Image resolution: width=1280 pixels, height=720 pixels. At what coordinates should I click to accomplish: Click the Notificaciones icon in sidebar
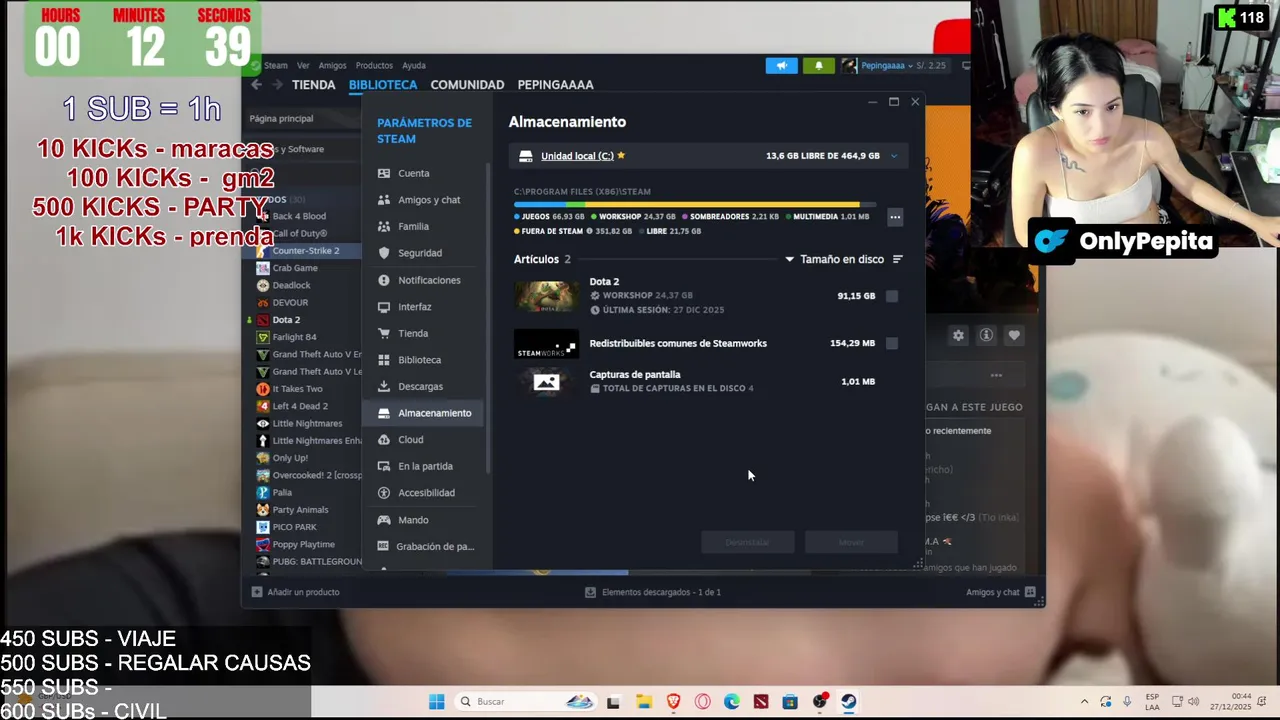(x=383, y=280)
